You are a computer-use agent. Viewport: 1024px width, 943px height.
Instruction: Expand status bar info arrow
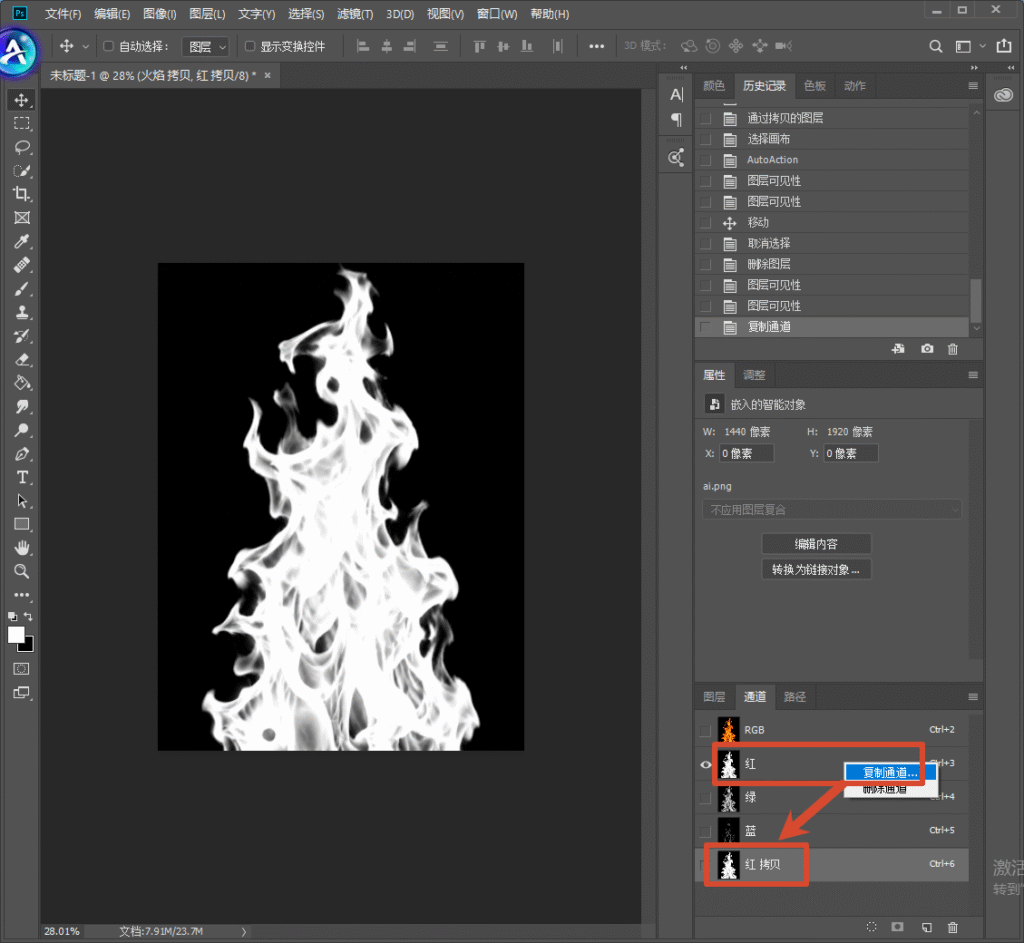coord(244,932)
